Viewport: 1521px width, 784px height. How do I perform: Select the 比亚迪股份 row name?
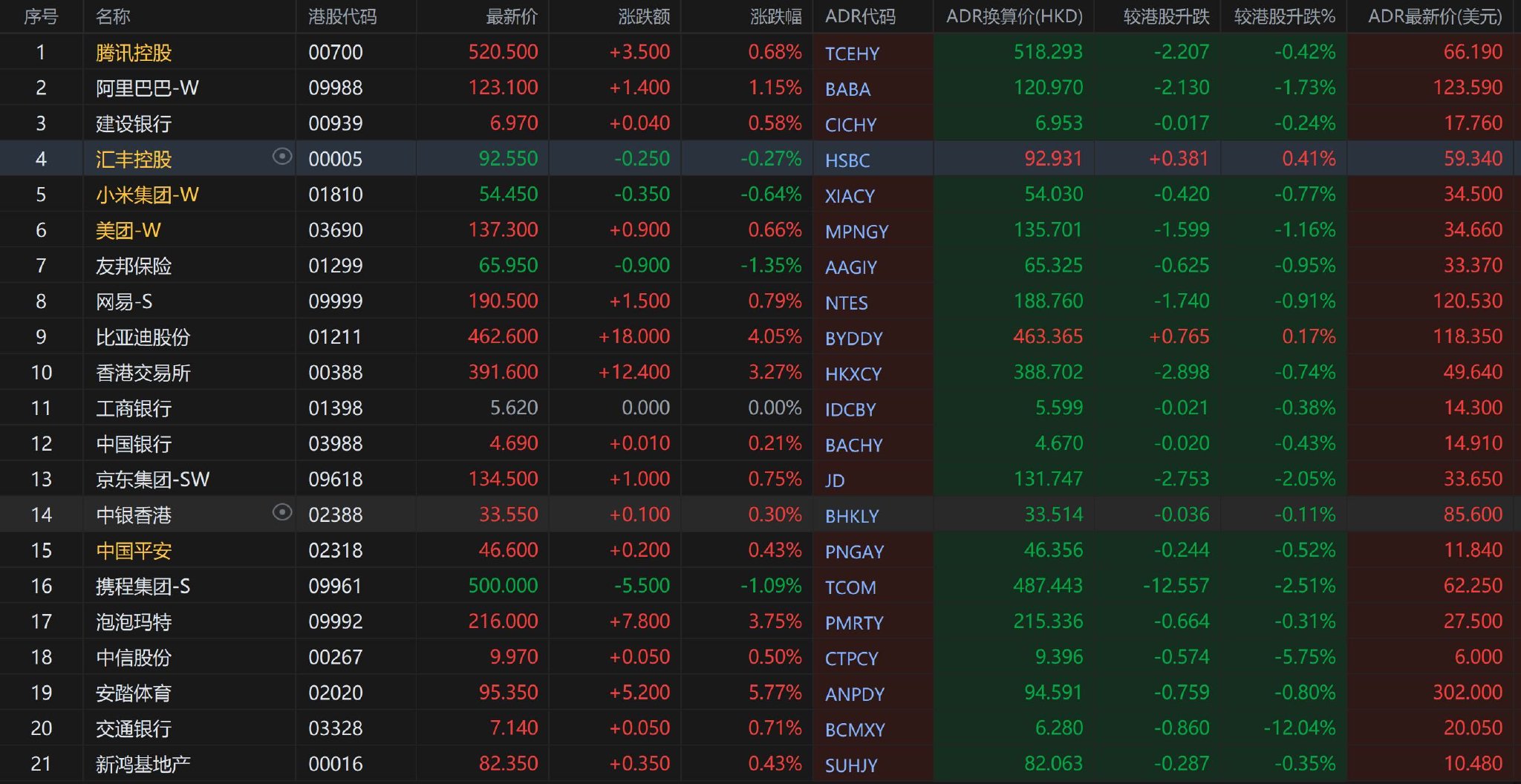coord(143,338)
